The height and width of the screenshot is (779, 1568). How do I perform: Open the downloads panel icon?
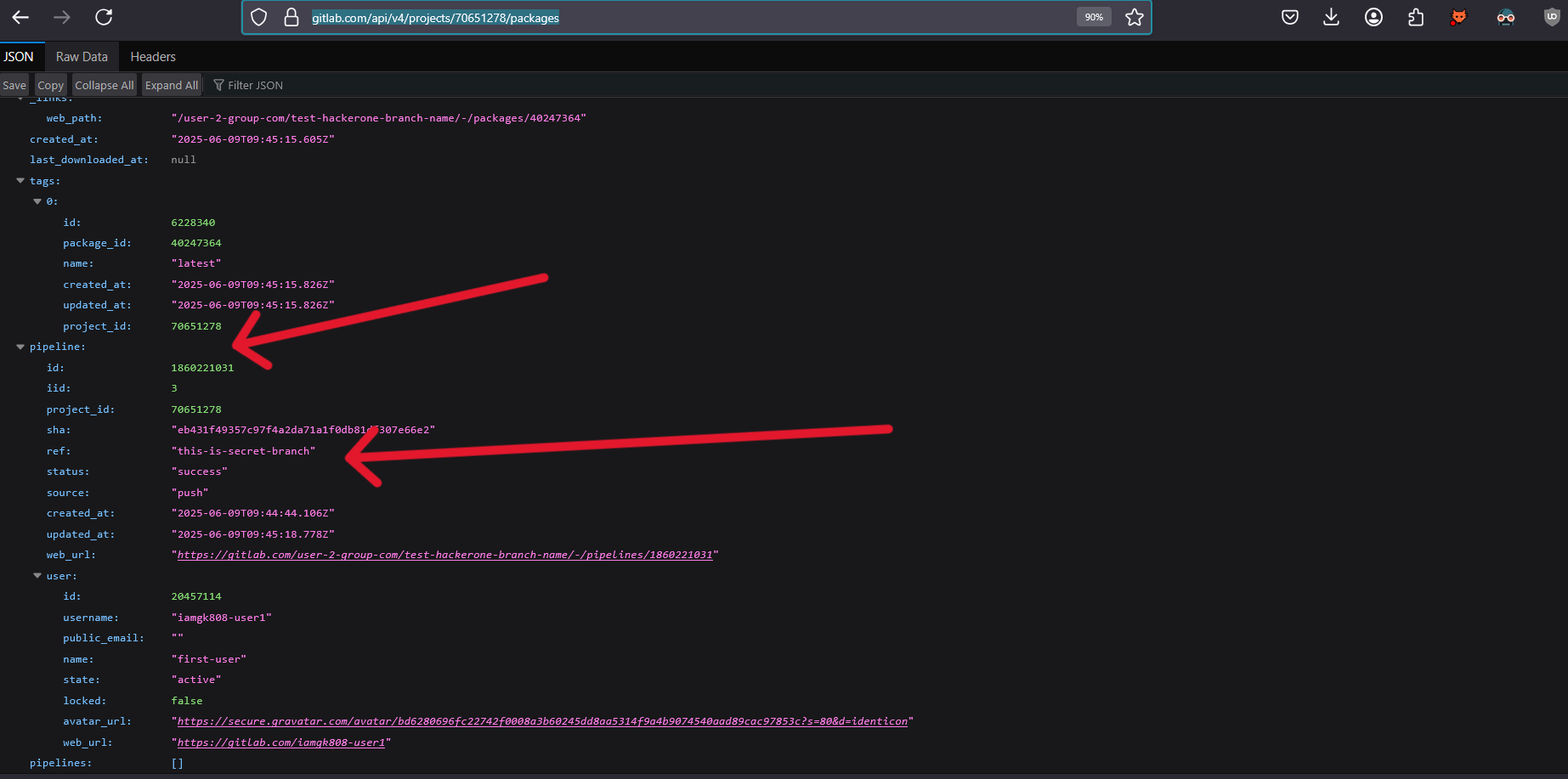1331,17
